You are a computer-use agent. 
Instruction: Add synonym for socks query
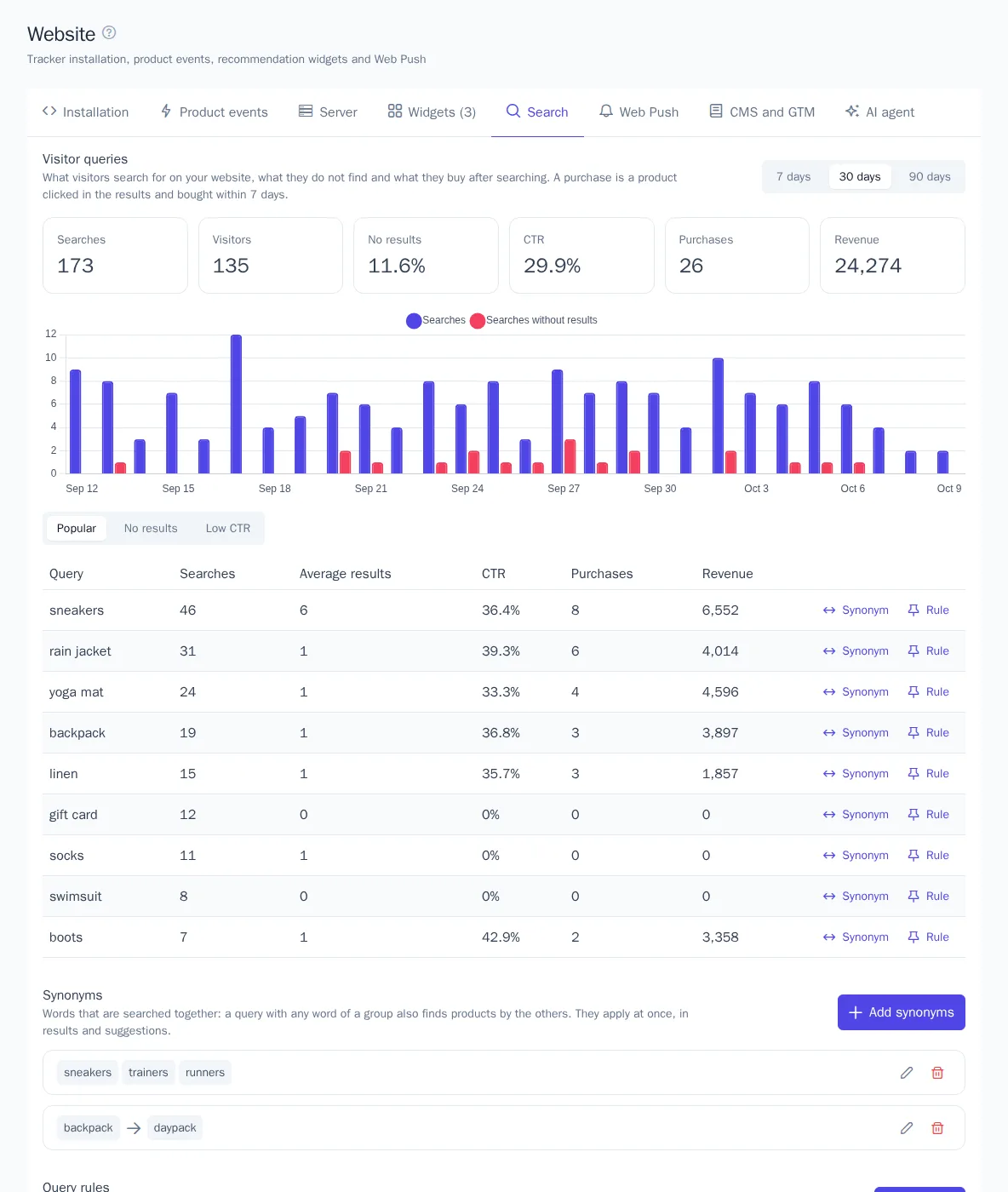(x=856, y=856)
